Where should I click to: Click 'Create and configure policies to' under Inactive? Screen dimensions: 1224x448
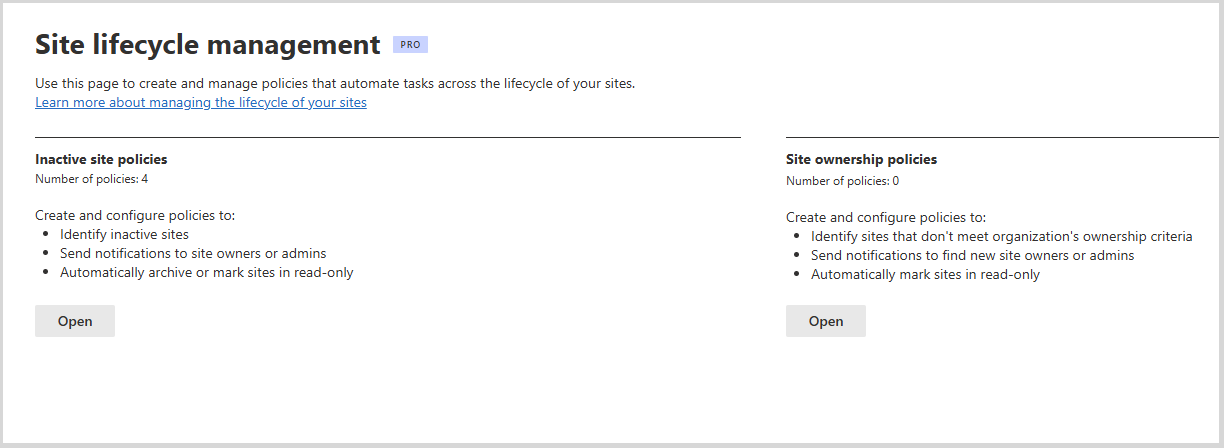click(135, 215)
